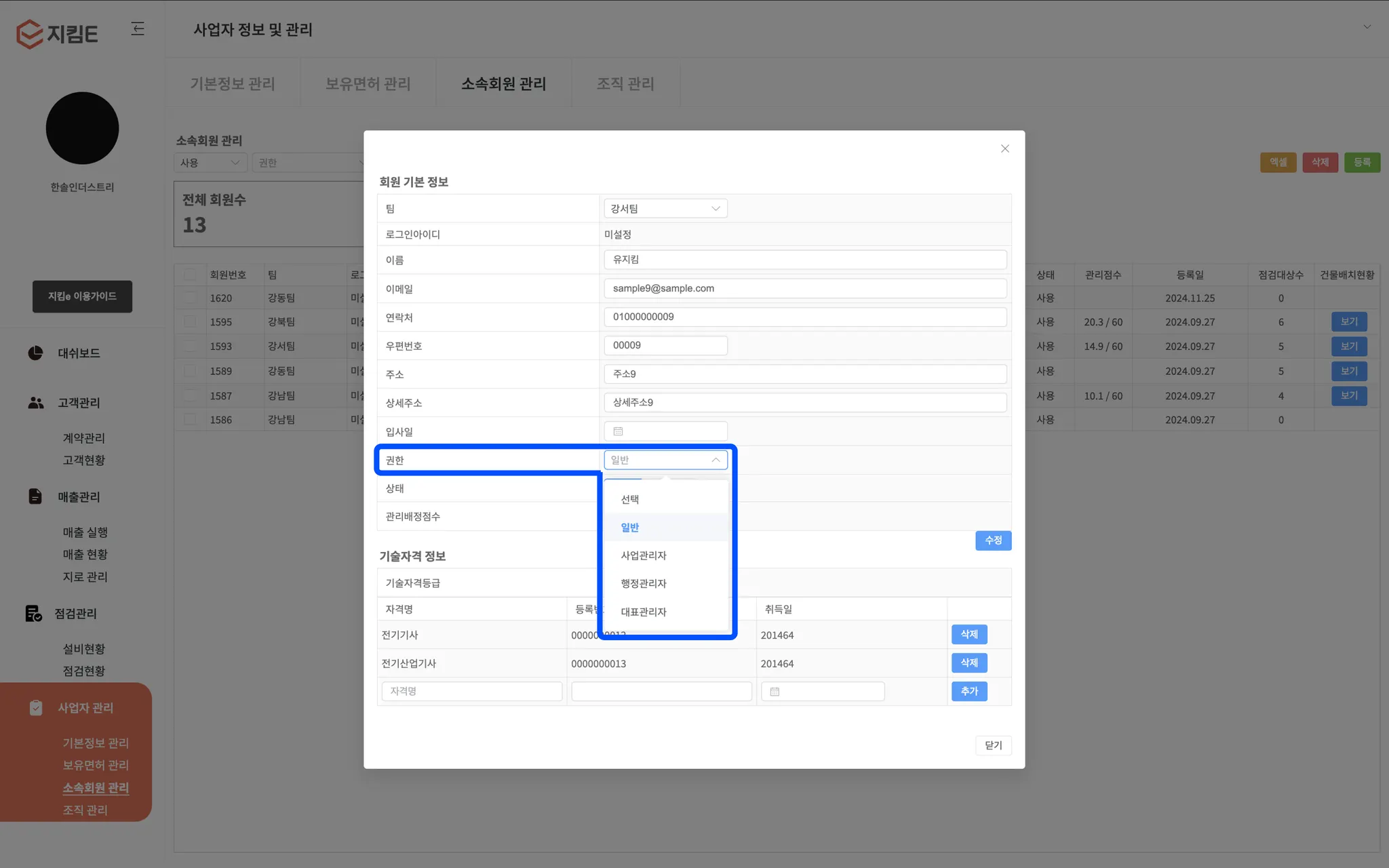
Task: Toggle the select-all header checkbox
Action: (x=190, y=275)
